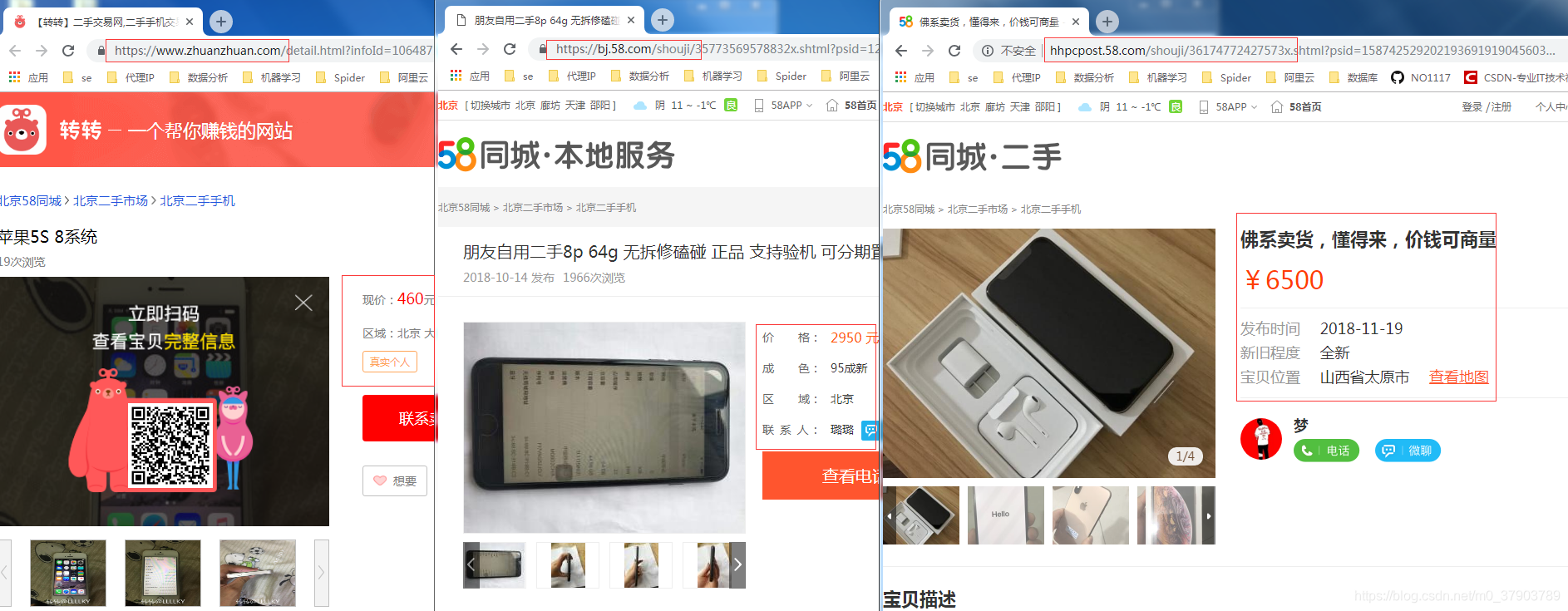The height and width of the screenshot is (611, 1568).
Task: Close the 转转 browser tab
Action: 190,22
